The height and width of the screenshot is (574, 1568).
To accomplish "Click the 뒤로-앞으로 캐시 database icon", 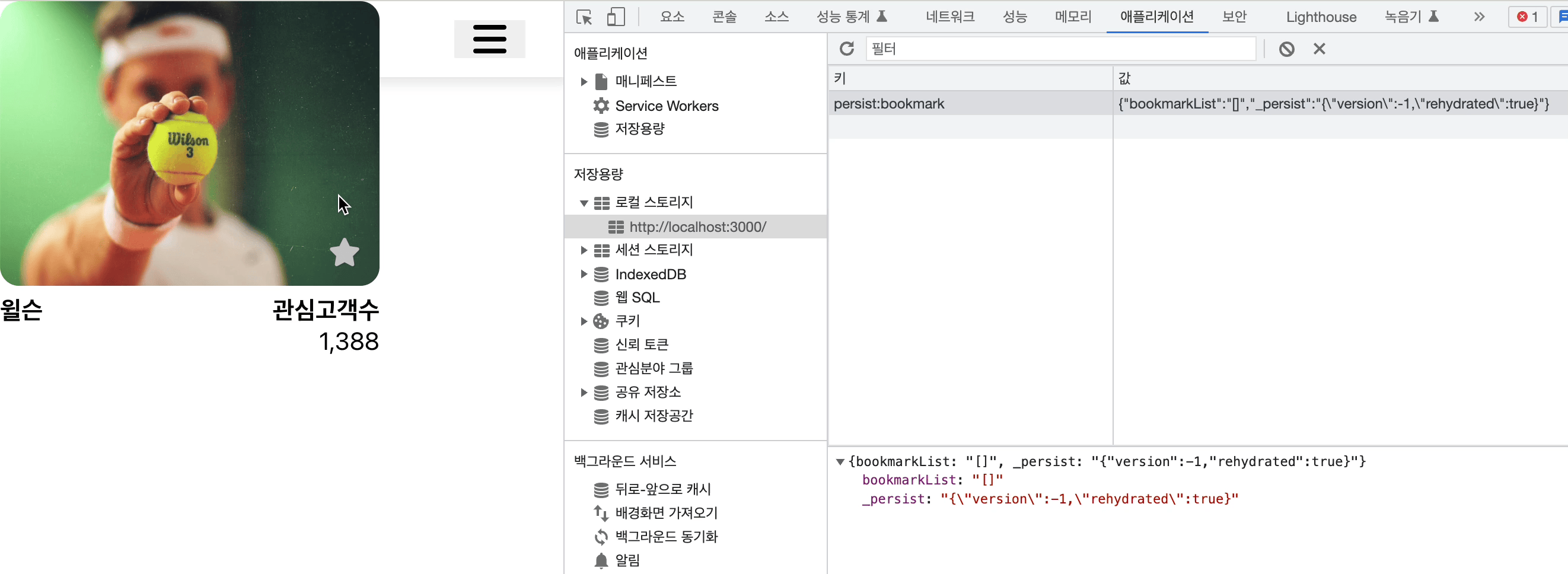I will [x=601, y=489].
